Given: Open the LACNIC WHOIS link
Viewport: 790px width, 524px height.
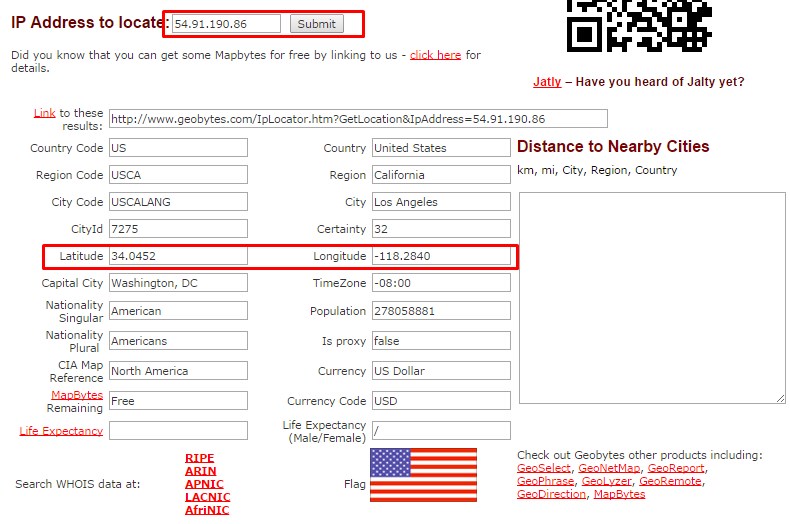Looking at the screenshot, I should [208, 497].
